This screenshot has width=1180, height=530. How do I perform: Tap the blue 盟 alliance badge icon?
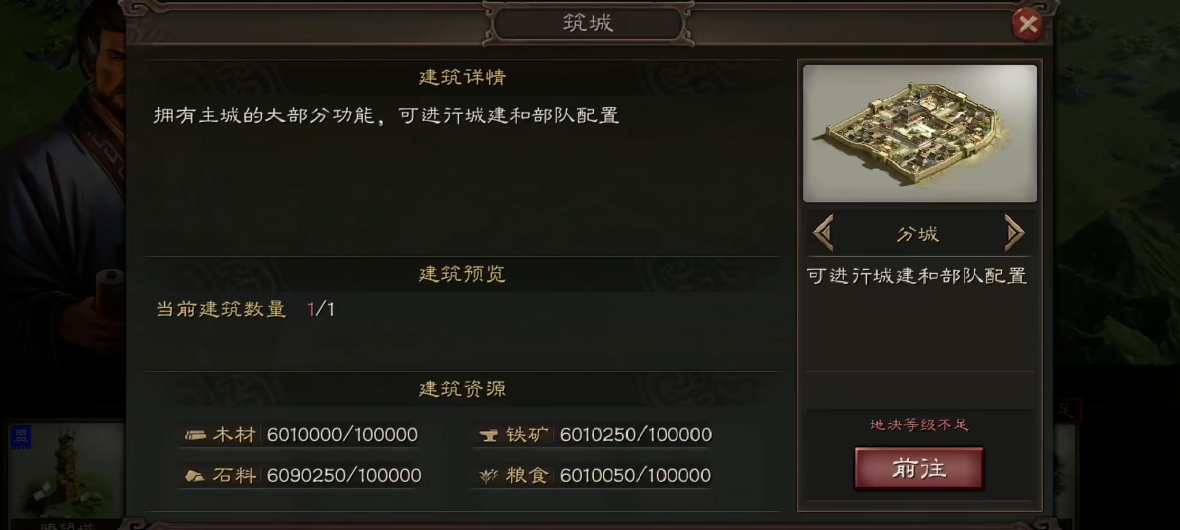coord(20,437)
